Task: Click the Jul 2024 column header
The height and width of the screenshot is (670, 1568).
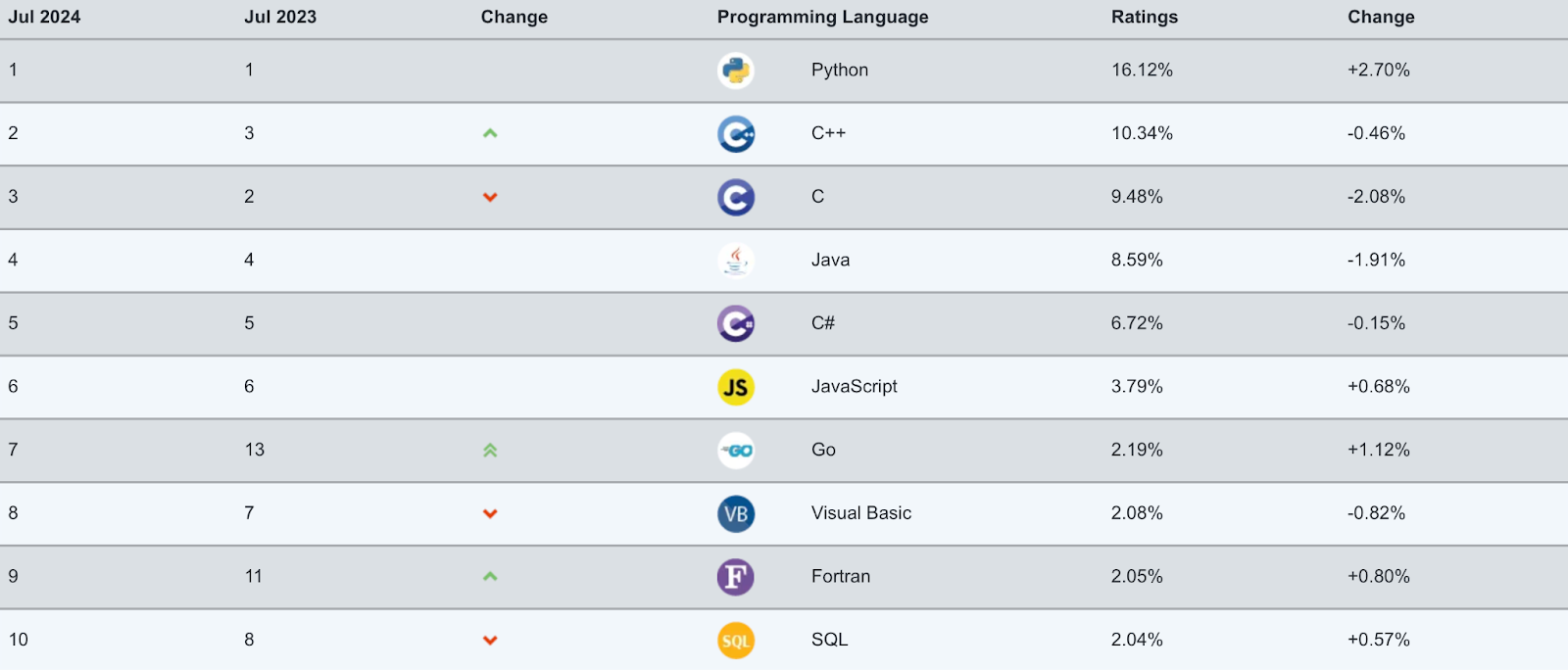Action: pyautogui.click(x=44, y=17)
